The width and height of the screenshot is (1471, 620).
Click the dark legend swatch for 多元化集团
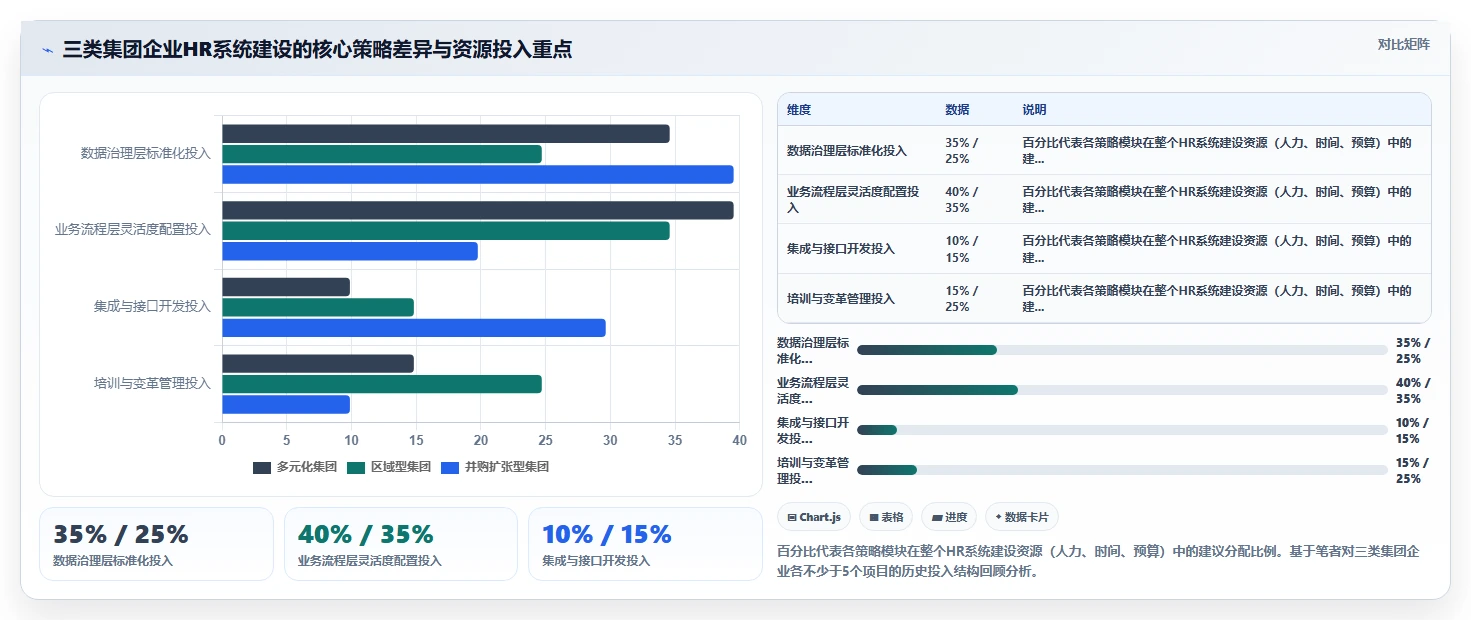[x=262, y=467]
